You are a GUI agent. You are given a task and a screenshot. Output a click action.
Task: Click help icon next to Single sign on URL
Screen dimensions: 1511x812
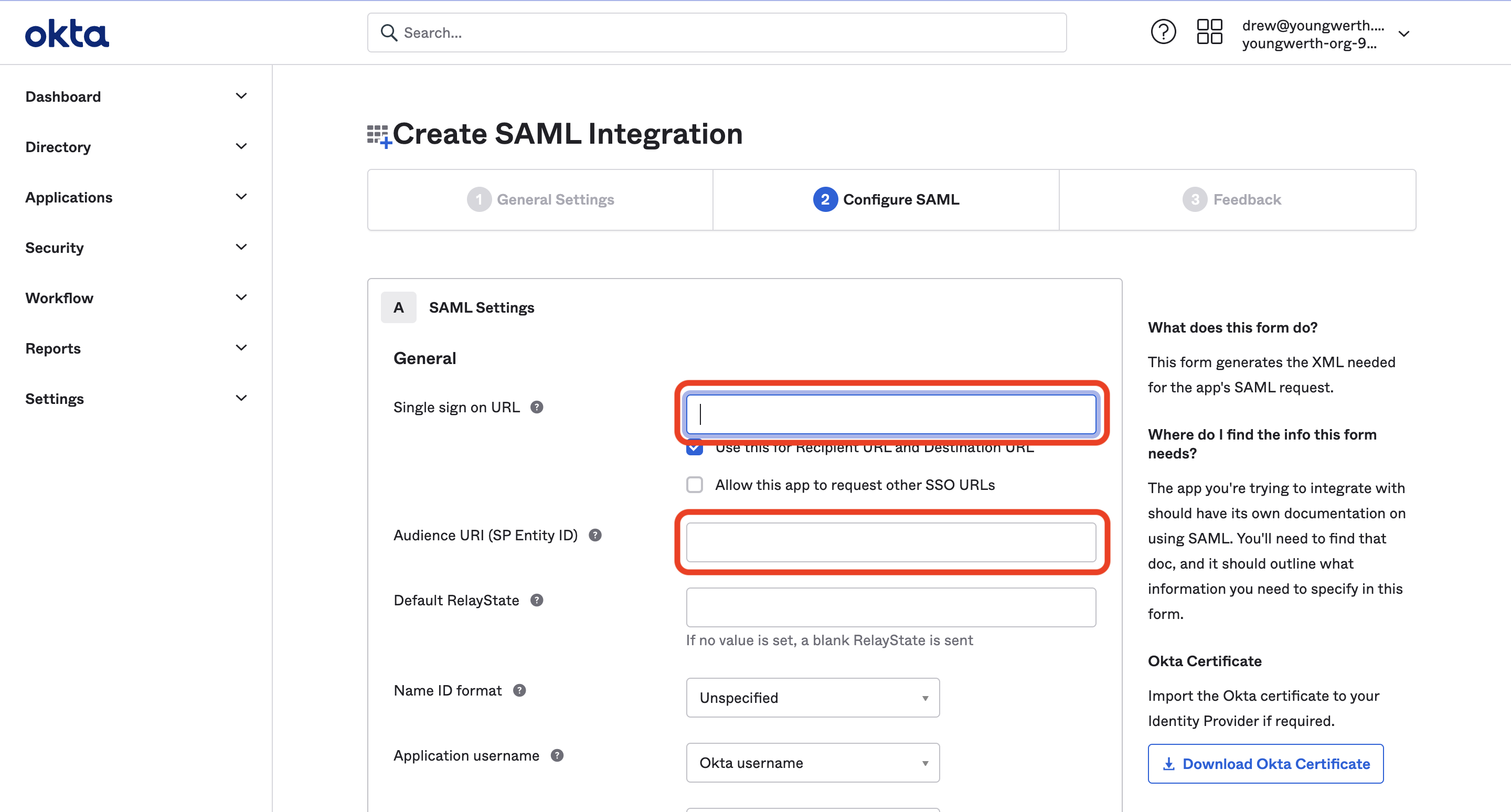pyautogui.click(x=536, y=407)
